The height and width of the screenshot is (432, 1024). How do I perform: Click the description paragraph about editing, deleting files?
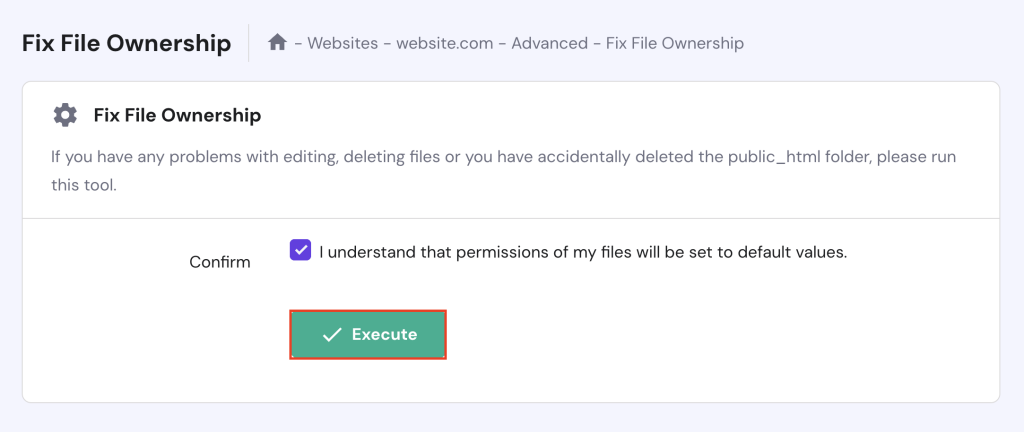[300, 158]
